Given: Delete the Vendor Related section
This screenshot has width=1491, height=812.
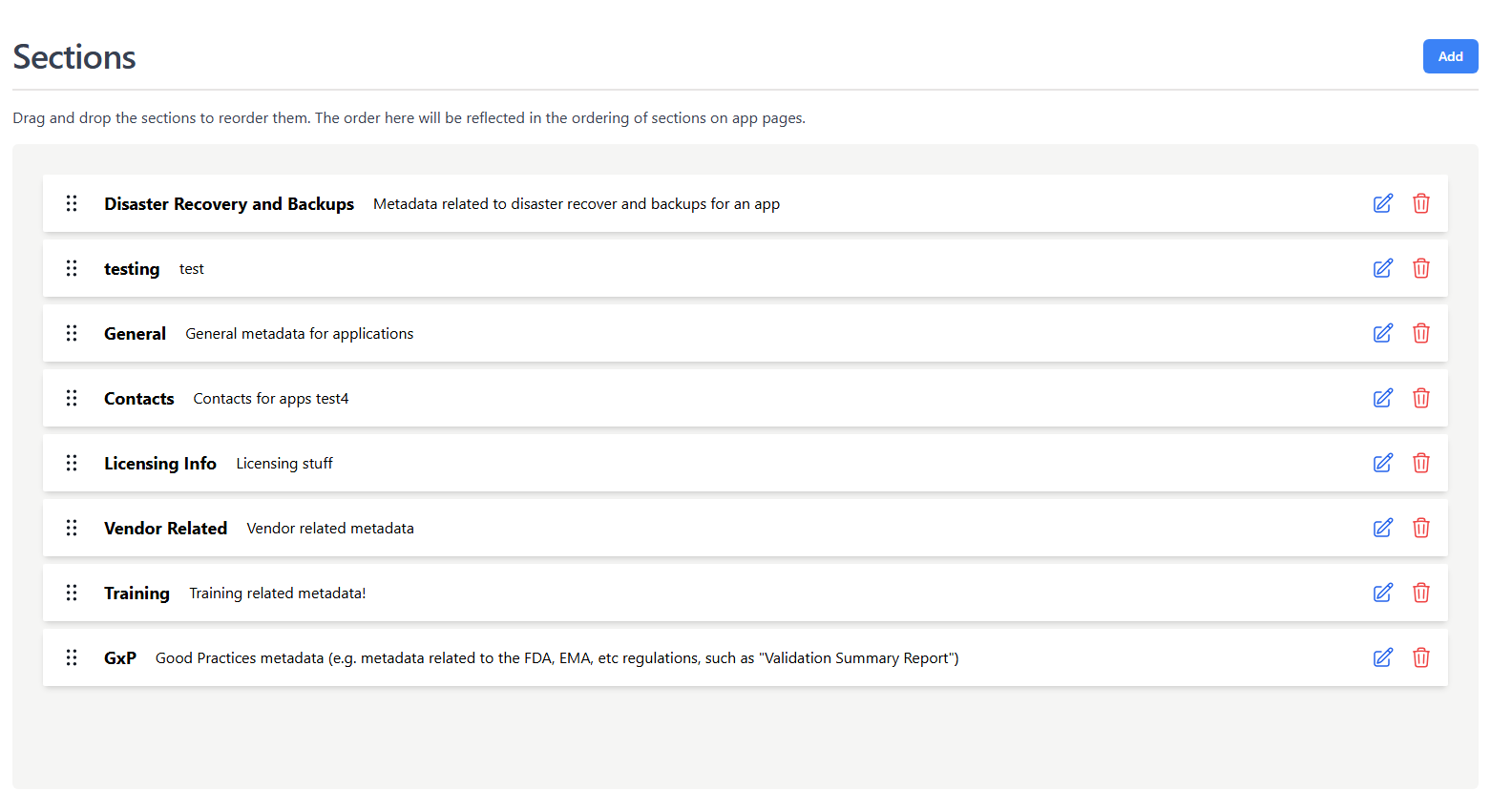Looking at the screenshot, I should tap(1421, 528).
